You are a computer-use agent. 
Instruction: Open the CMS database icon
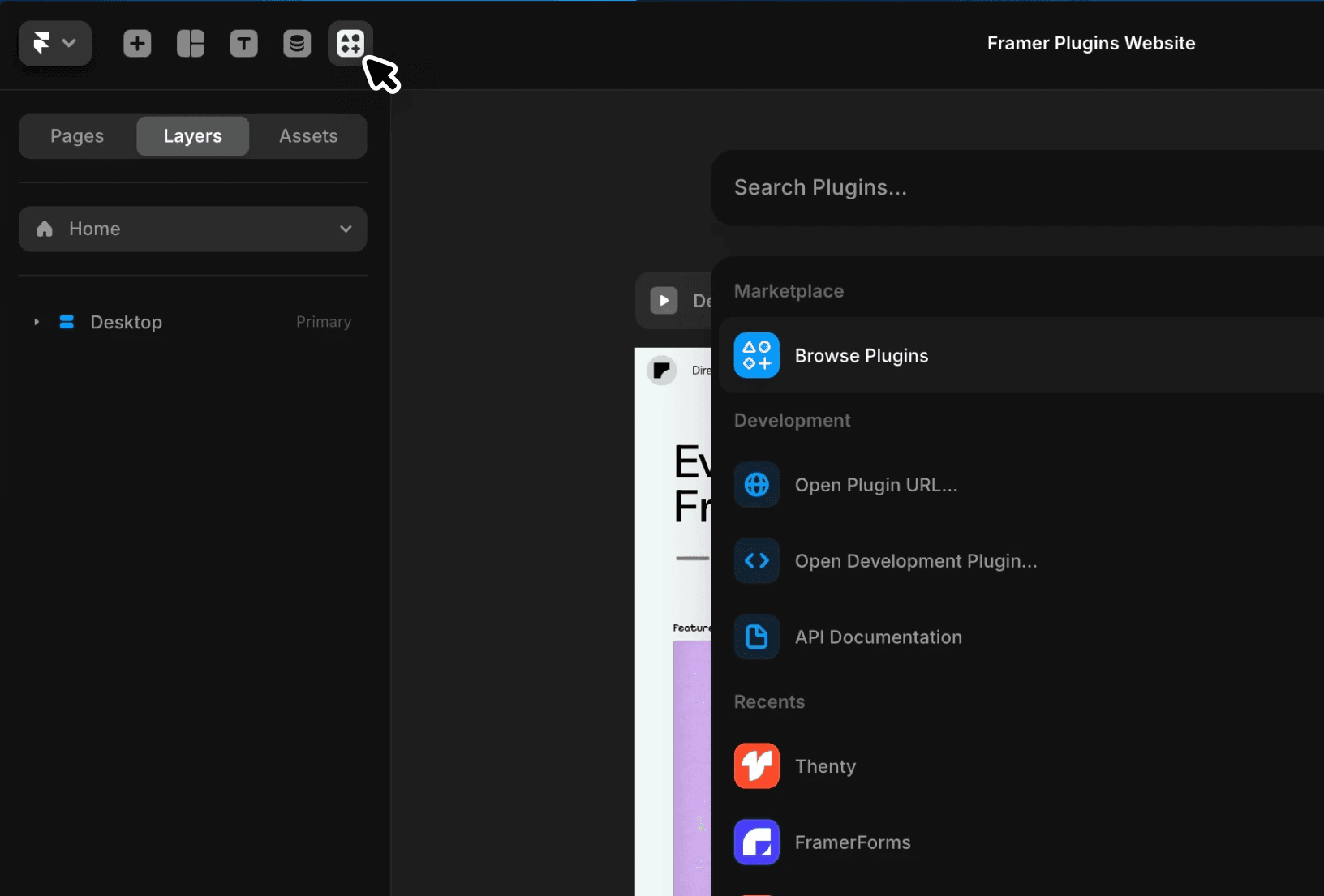coord(297,43)
